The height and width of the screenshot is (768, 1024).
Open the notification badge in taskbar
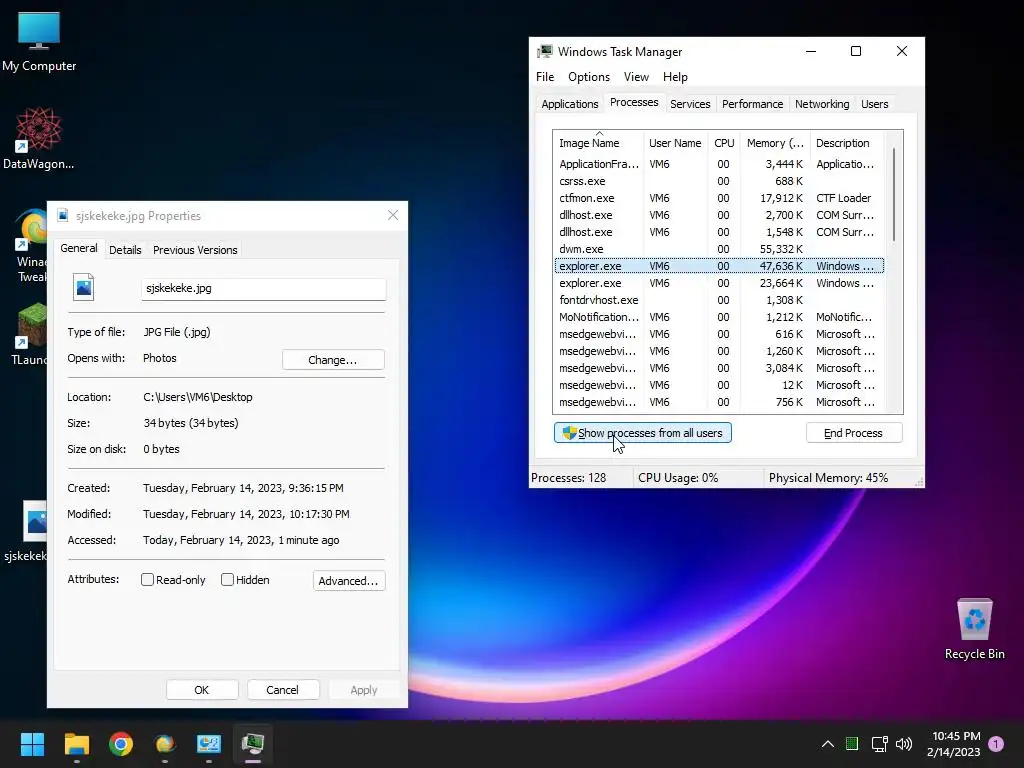pyautogui.click(x=996, y=744)
